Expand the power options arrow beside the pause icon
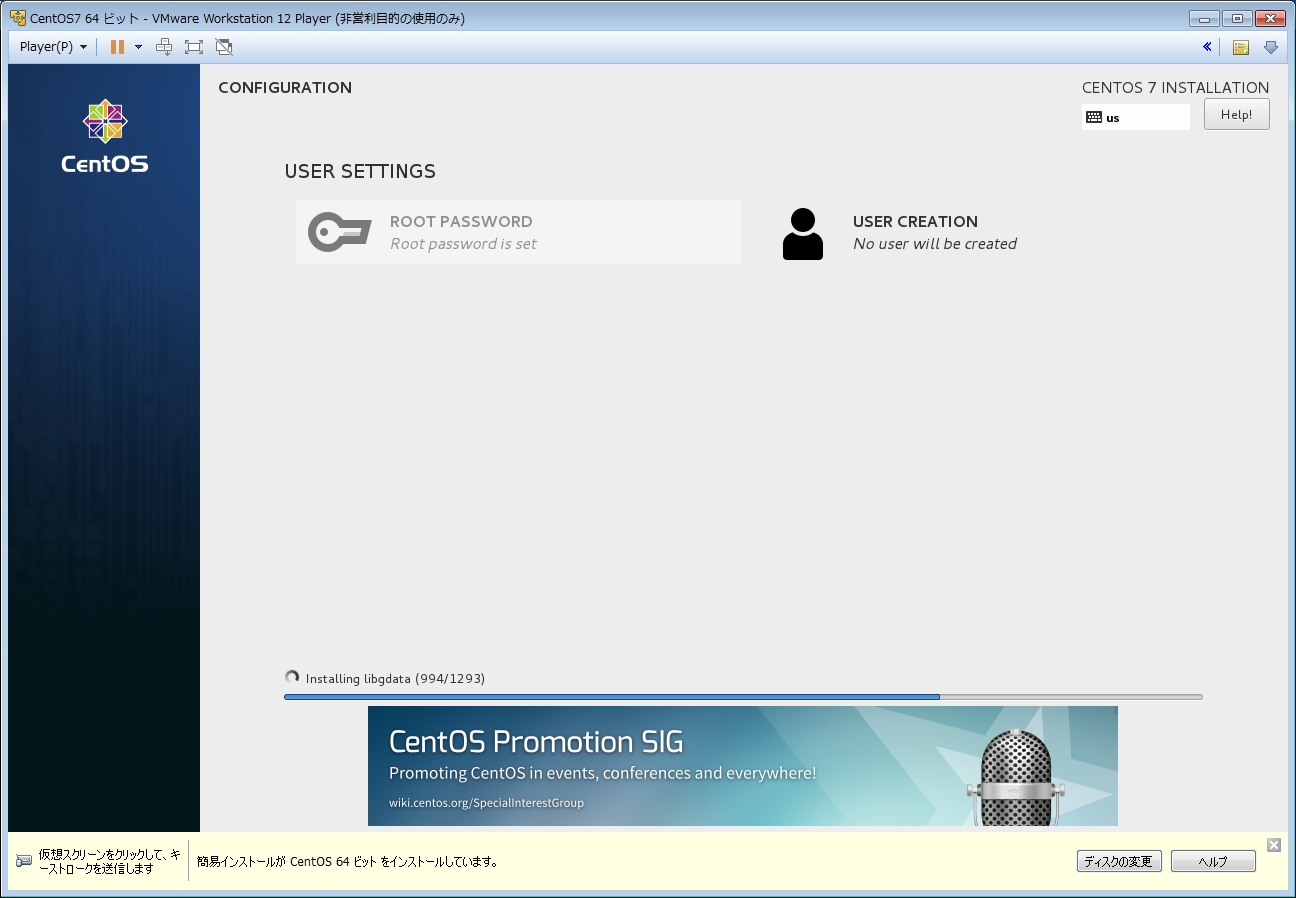Viewport: 1296px width, 898px height. pos(138,47)
